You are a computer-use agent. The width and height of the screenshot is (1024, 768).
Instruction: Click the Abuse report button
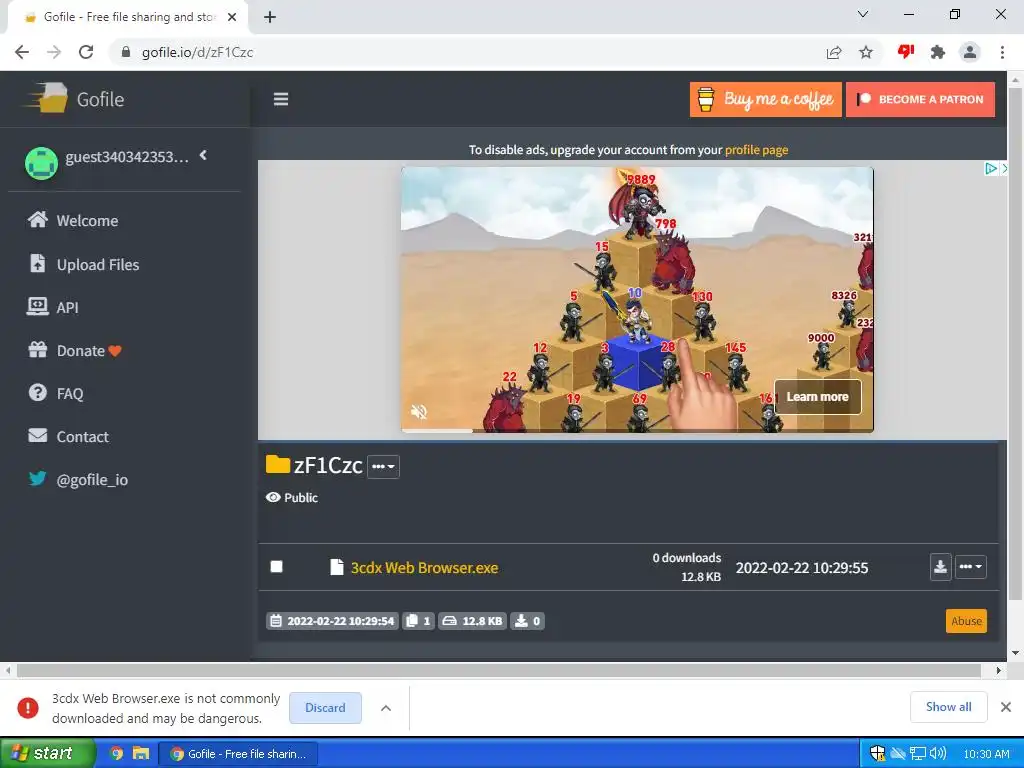pyautogui.click(x=967, y=621)
